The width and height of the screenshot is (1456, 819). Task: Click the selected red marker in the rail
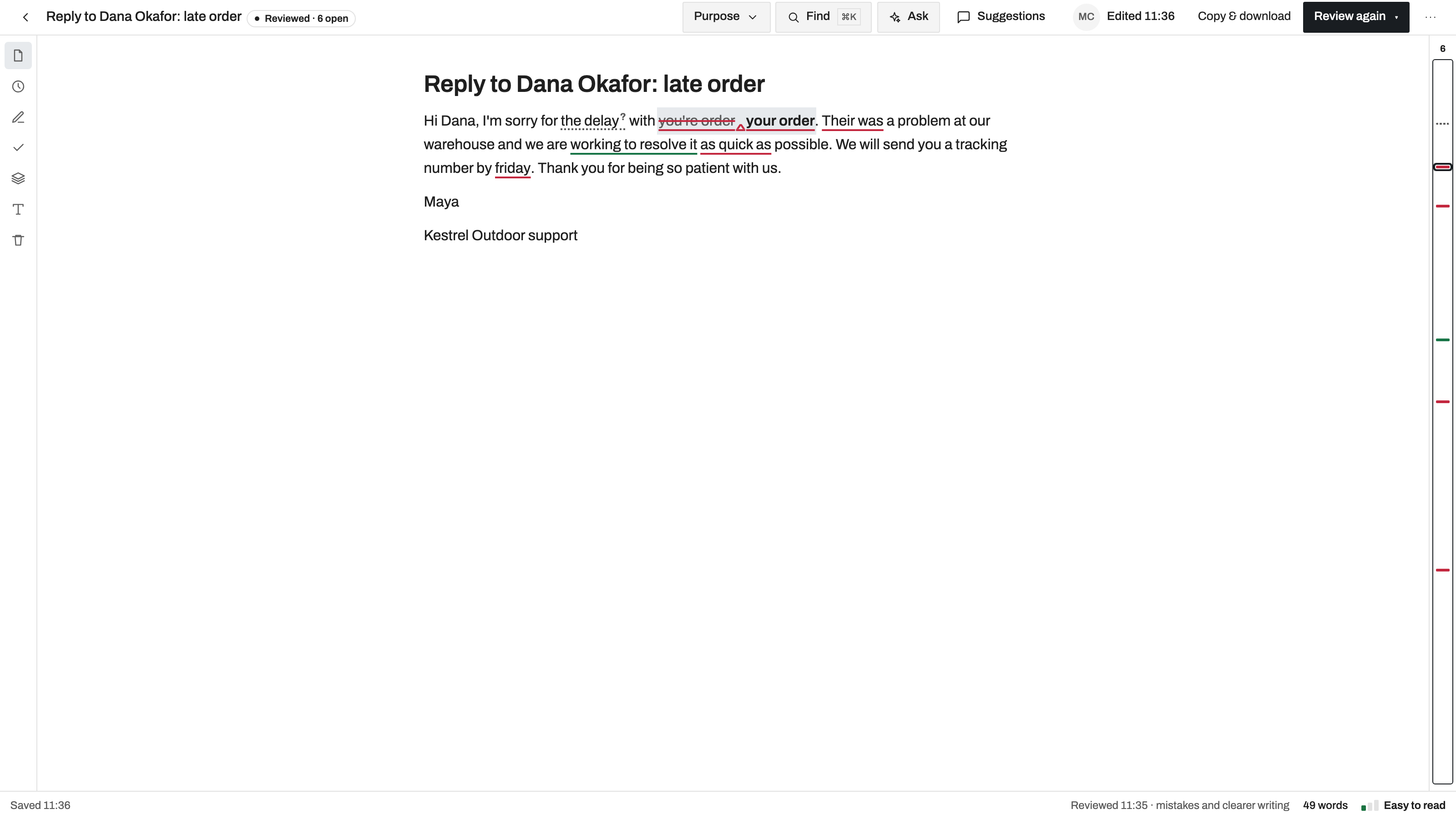point(1442,167)
